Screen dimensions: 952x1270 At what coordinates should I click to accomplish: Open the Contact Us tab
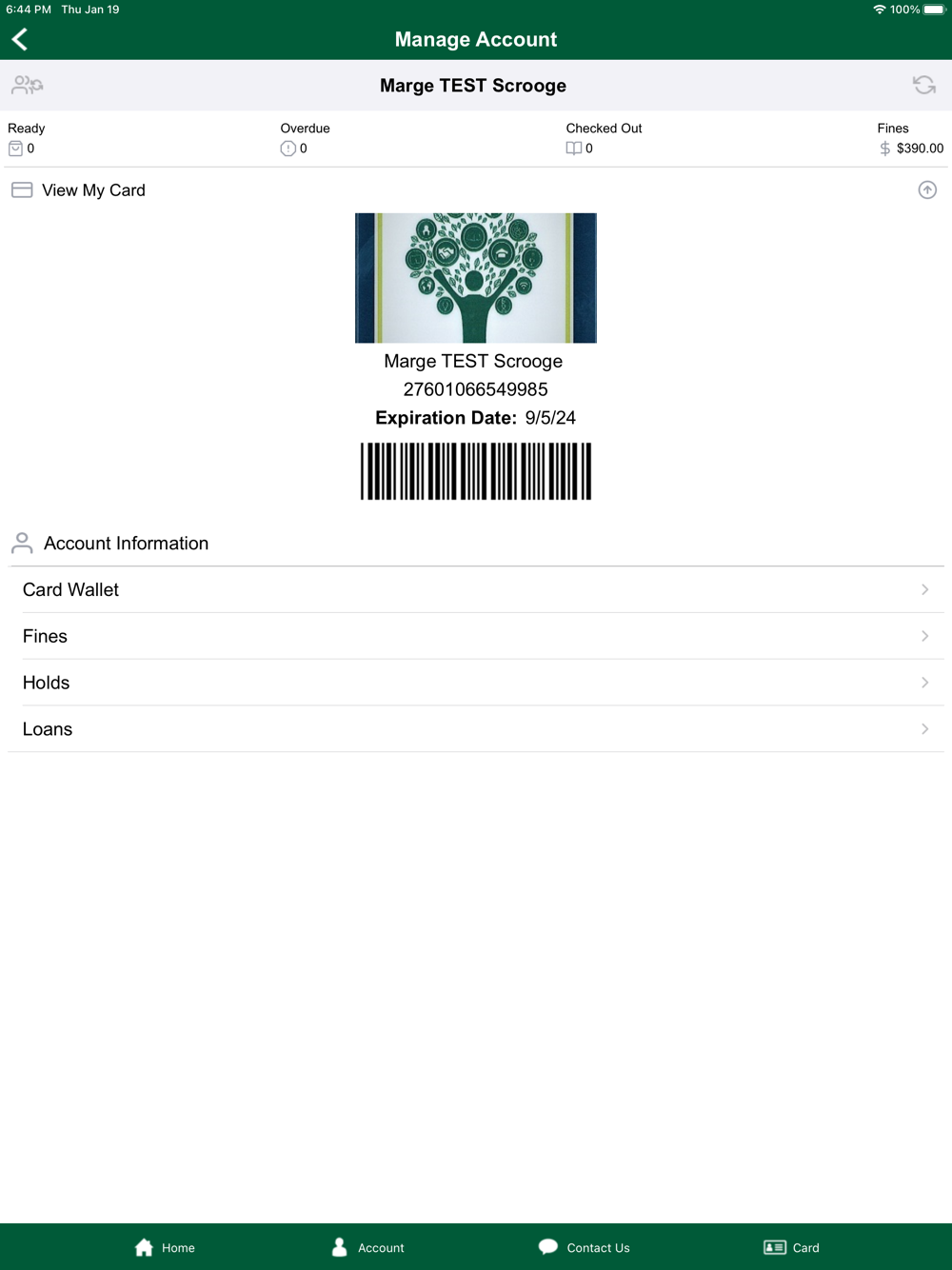584,1247
